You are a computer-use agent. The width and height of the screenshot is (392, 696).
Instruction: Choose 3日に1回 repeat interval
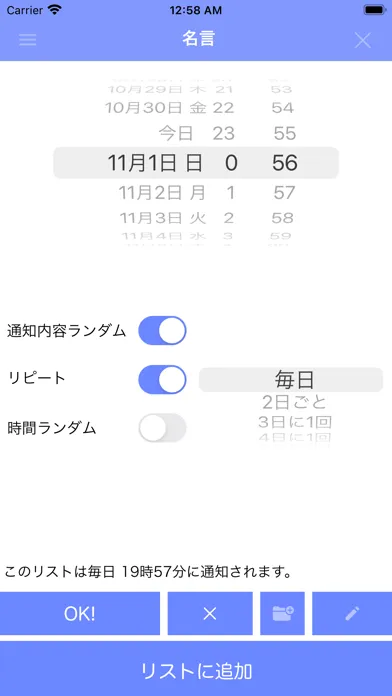pos(294,422)
